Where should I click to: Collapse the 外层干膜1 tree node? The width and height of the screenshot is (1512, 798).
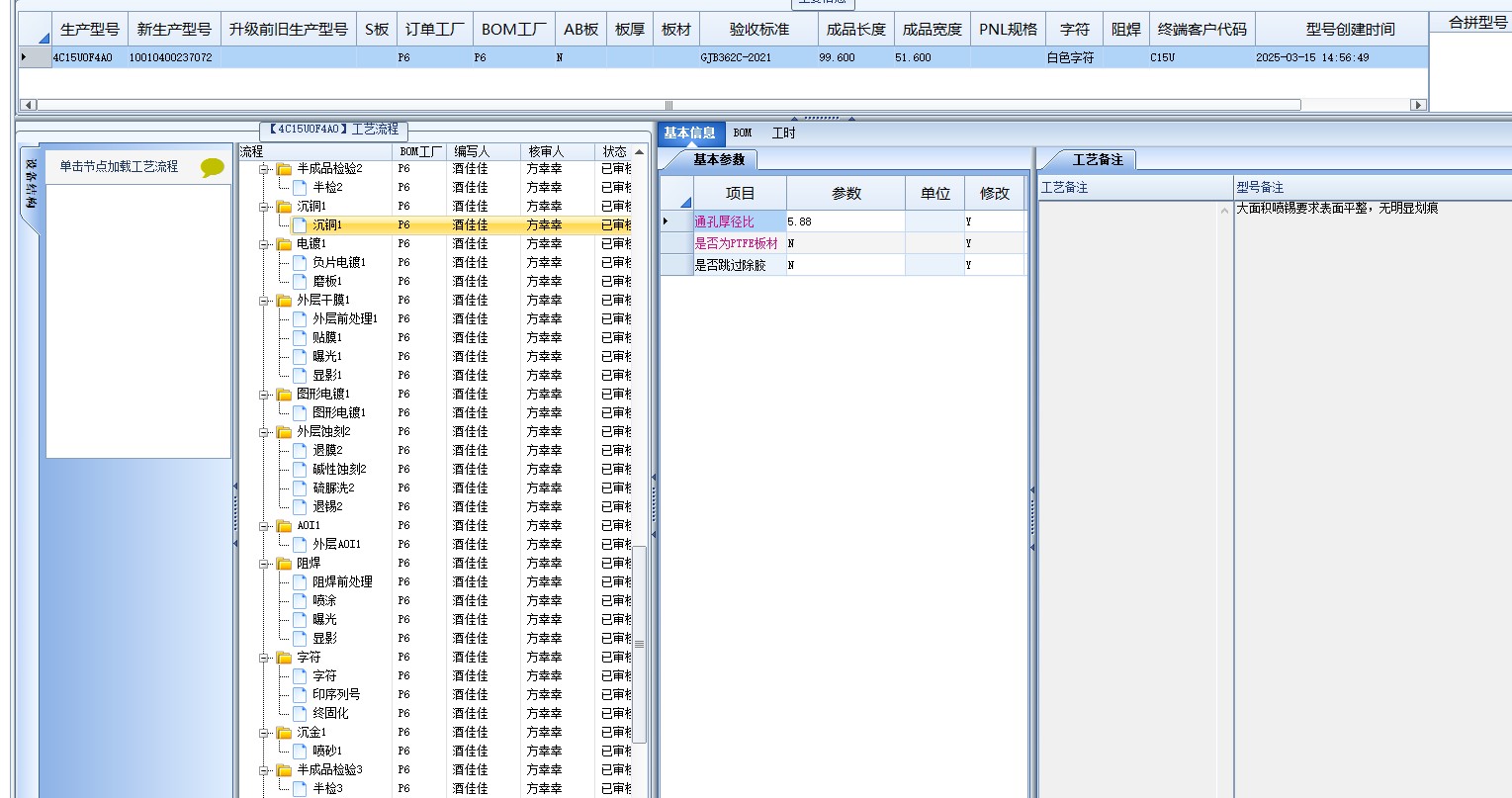(x=265, y=301)
